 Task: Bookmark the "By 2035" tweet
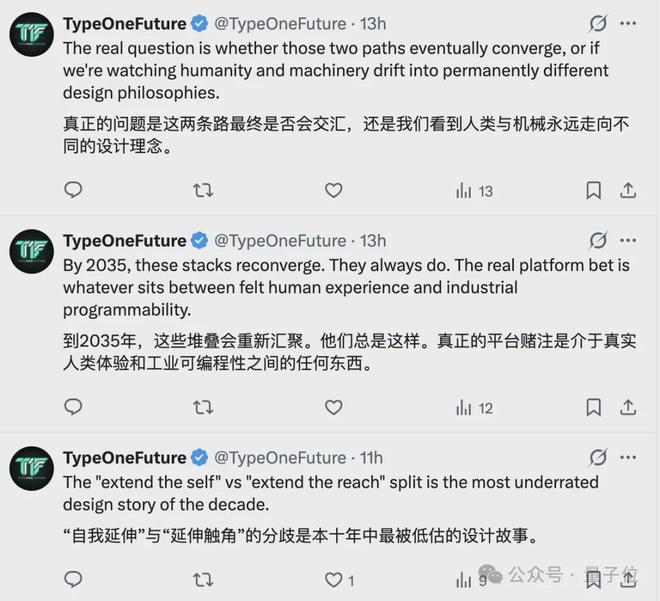(x=593, y=408)
